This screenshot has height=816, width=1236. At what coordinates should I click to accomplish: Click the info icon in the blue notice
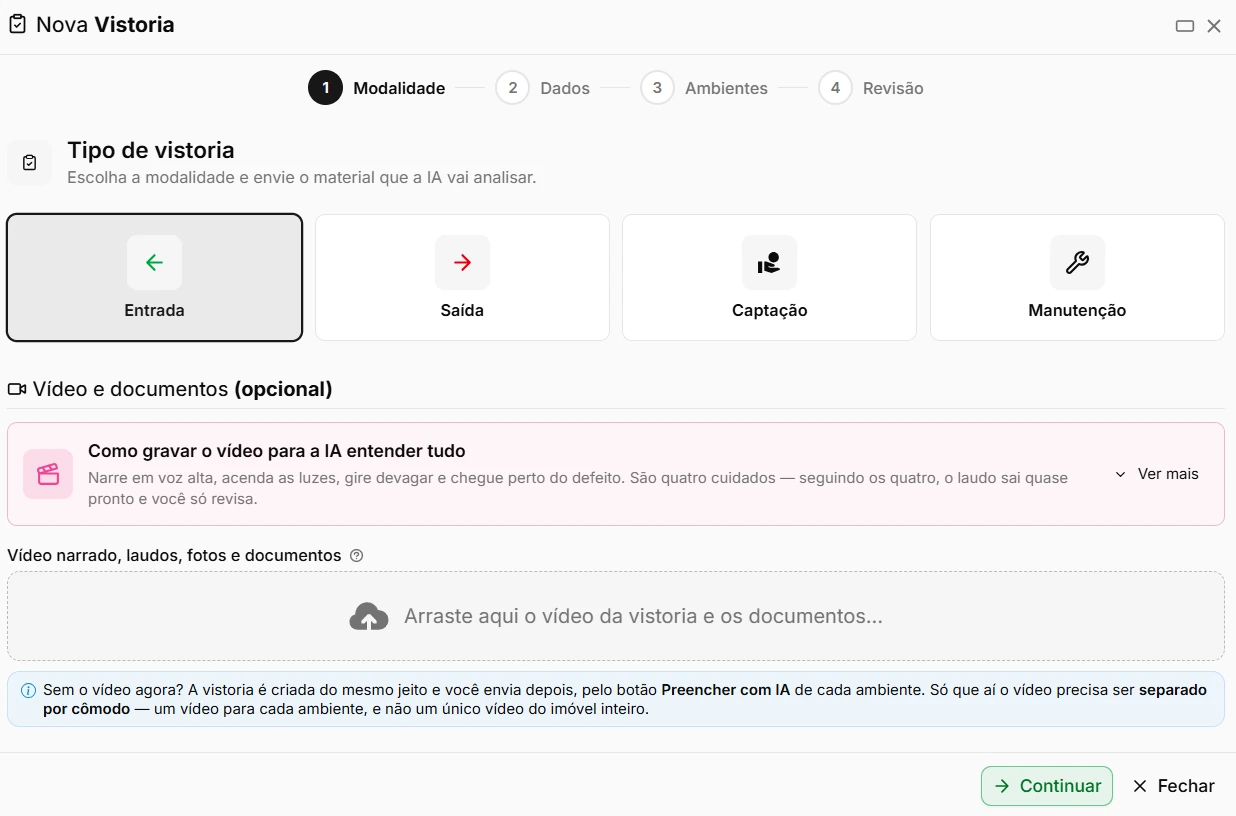(28, 691)
